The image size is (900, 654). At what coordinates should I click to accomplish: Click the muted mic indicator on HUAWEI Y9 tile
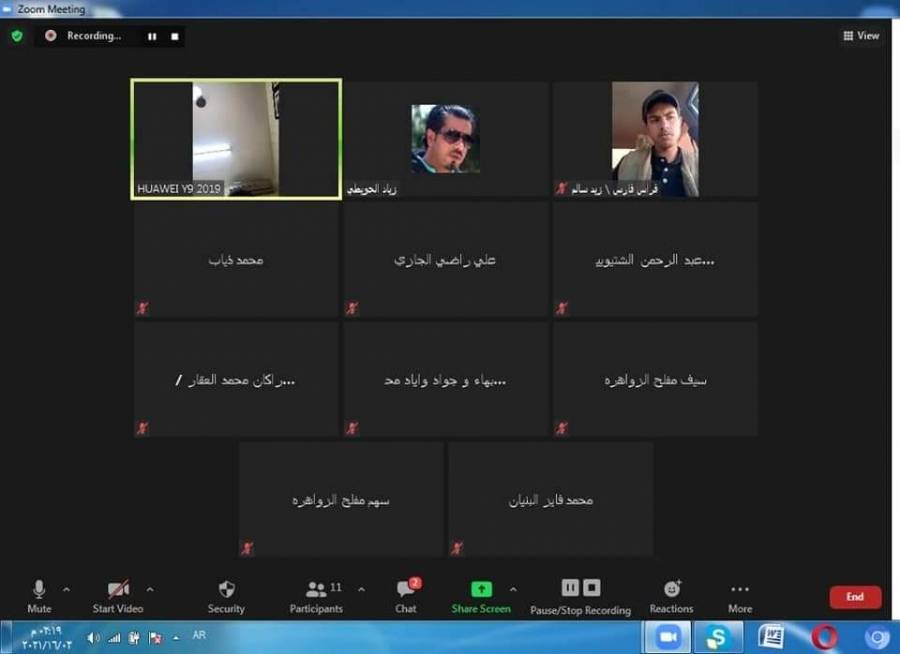click(141, 188)
